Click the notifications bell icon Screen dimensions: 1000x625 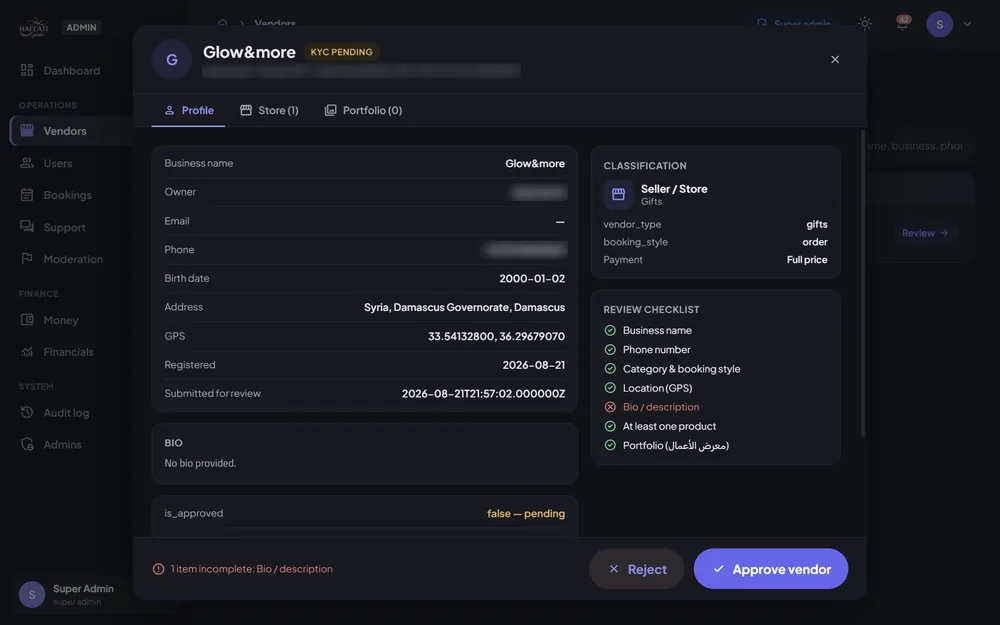[902, 24]
